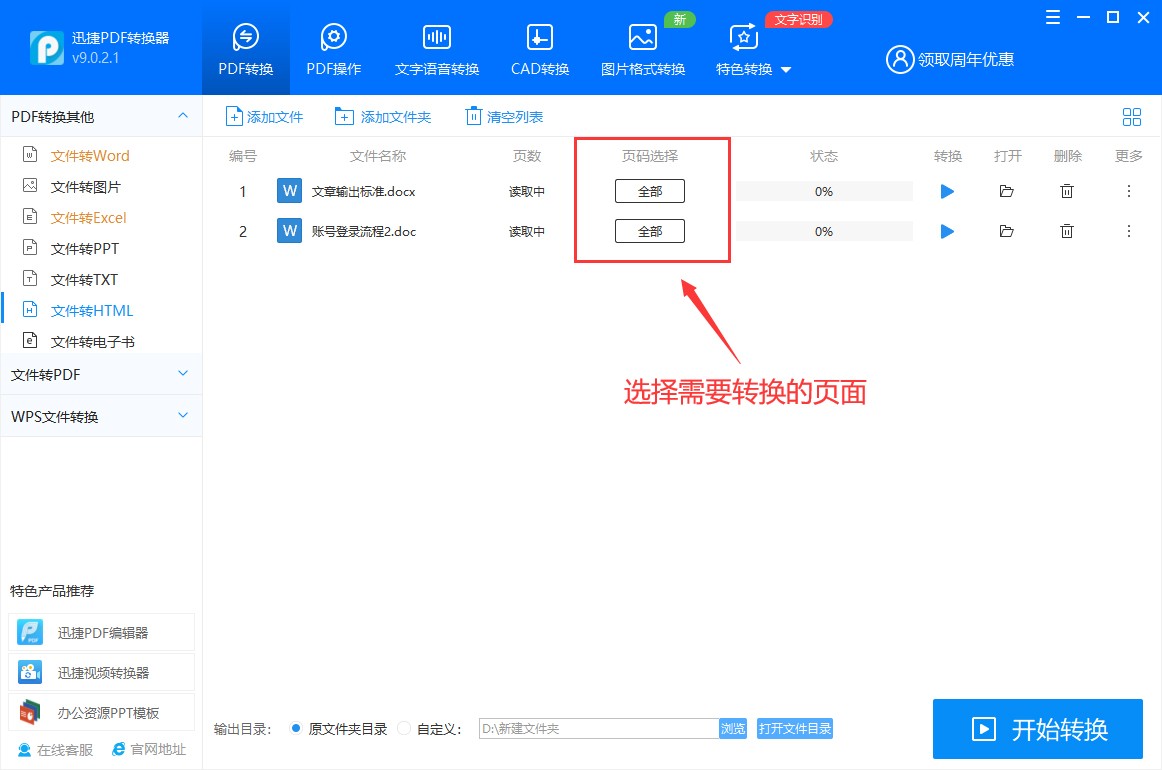
Task: Click the 打开文件目录 button
Action: click(x=794, y=728)
